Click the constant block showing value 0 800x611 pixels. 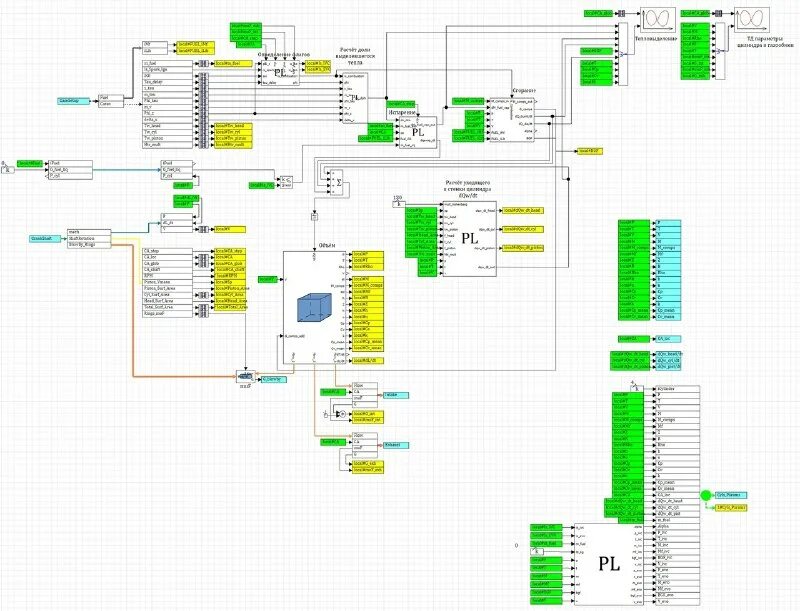click(516, 545)
